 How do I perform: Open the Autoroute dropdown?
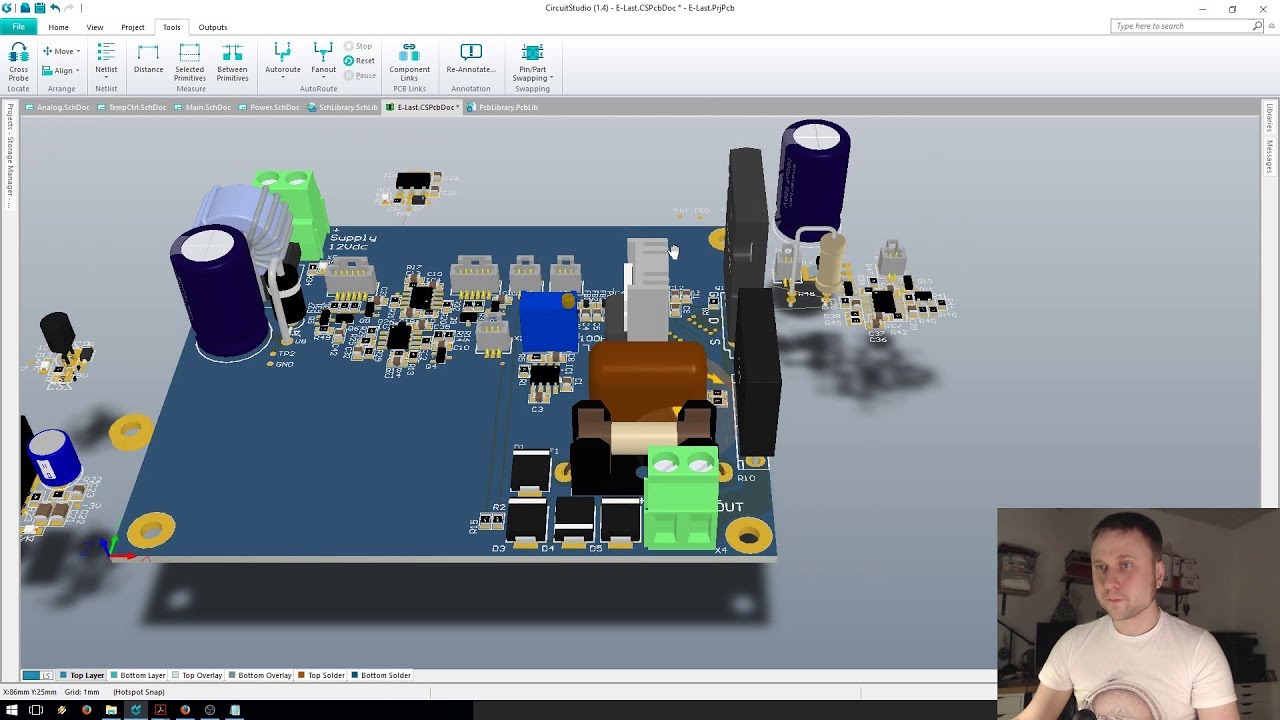coord(282,61)
